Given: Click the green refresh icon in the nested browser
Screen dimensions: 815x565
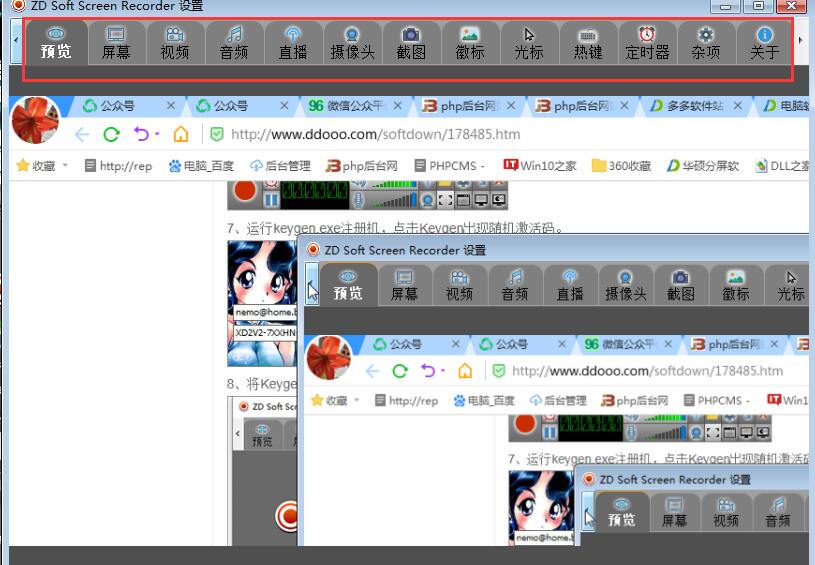Looking at the screenshot, I should 400,371.
